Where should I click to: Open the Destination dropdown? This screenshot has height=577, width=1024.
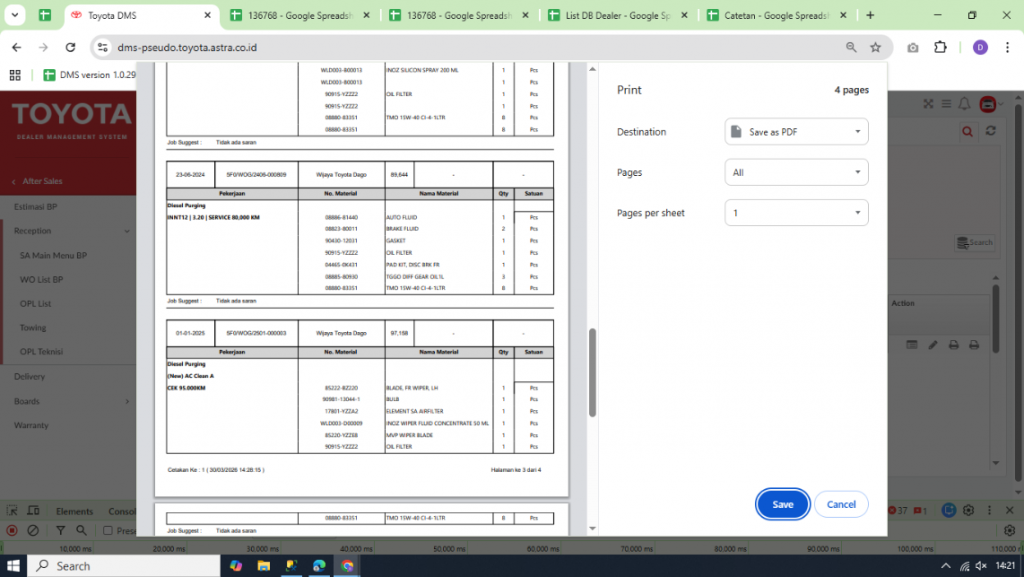click(796, 132)
